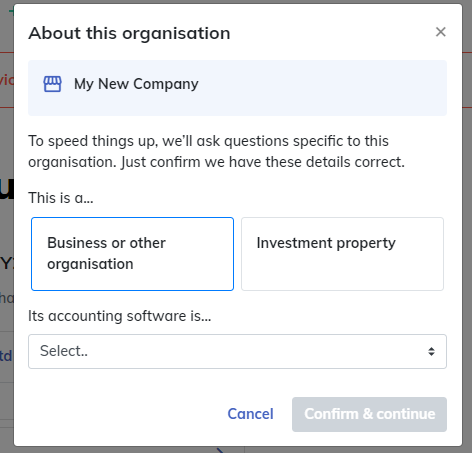Click the My New Company name text

[x=136, y=84]
